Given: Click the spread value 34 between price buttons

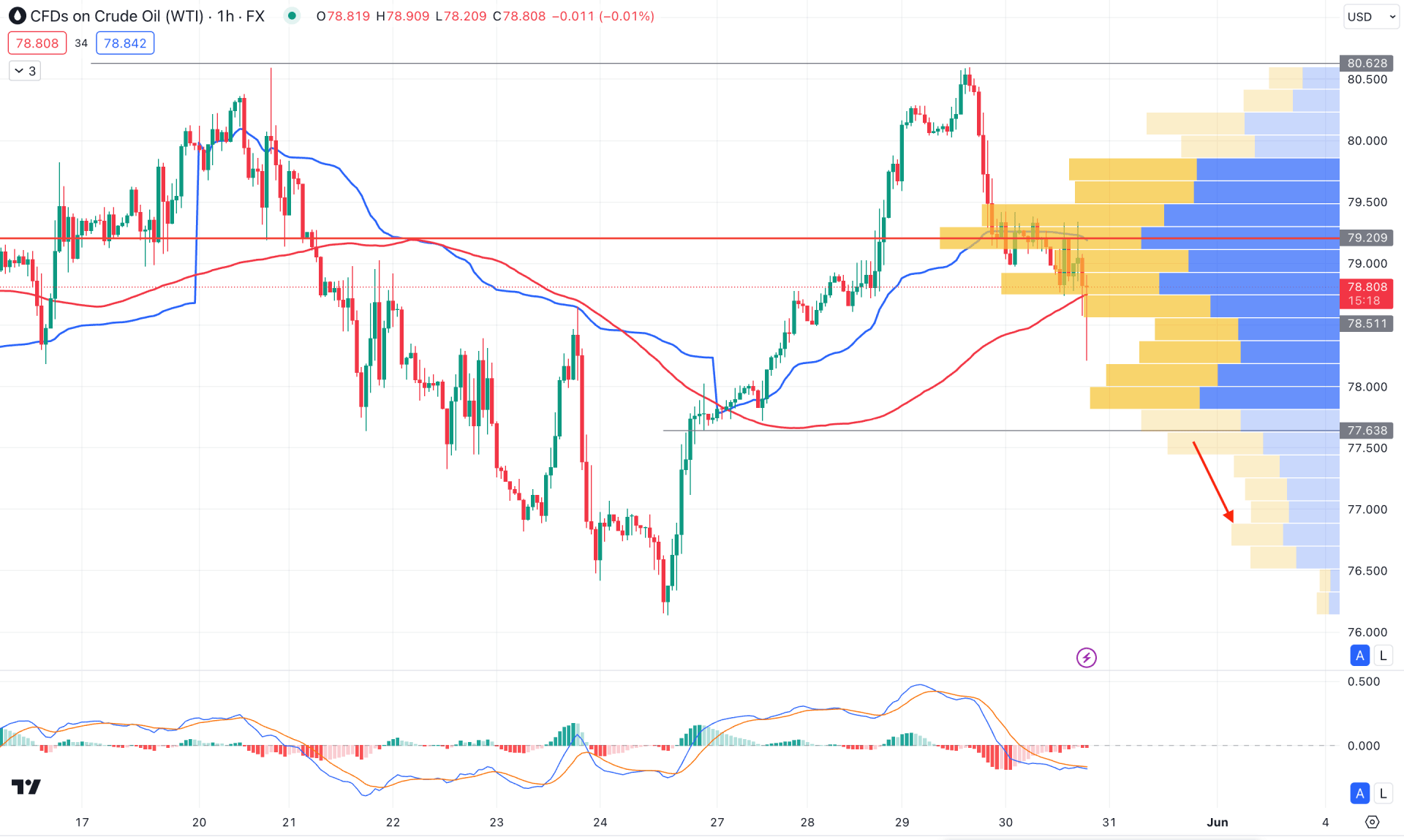Looking at the screenshot, I should (81, 43).
